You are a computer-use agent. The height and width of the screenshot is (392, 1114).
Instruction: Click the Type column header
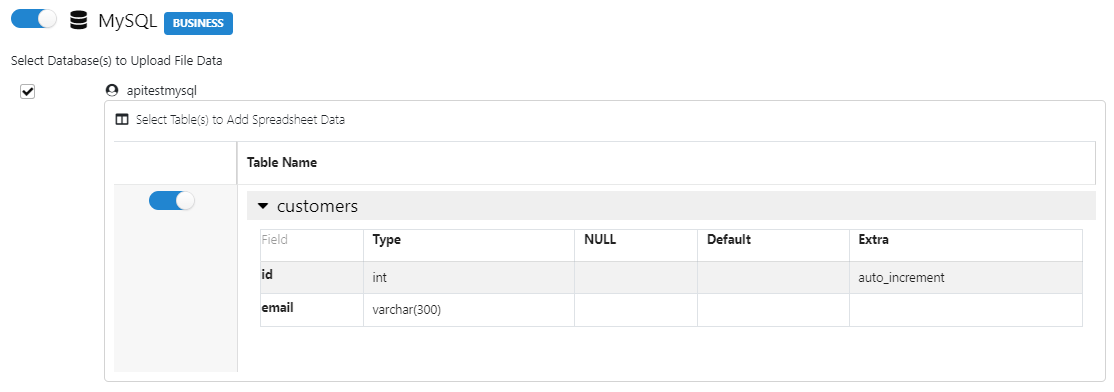pos(386,240)
